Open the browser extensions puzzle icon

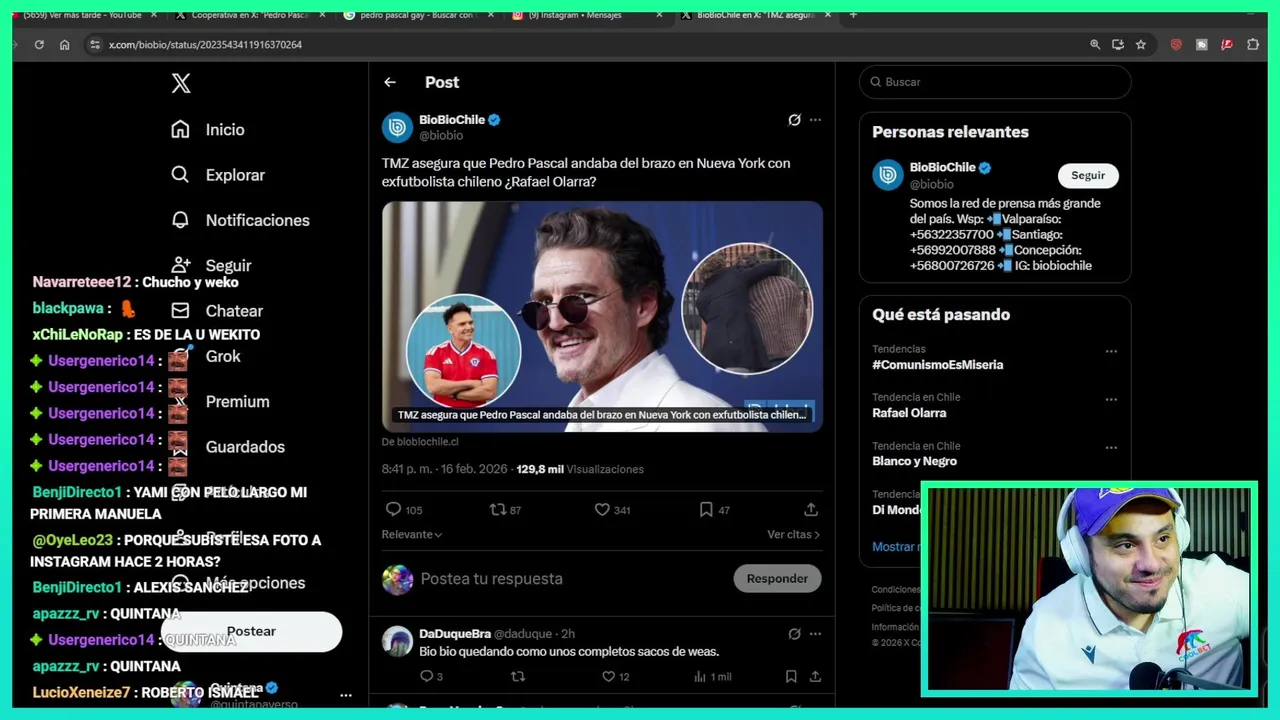[1252, 44]
